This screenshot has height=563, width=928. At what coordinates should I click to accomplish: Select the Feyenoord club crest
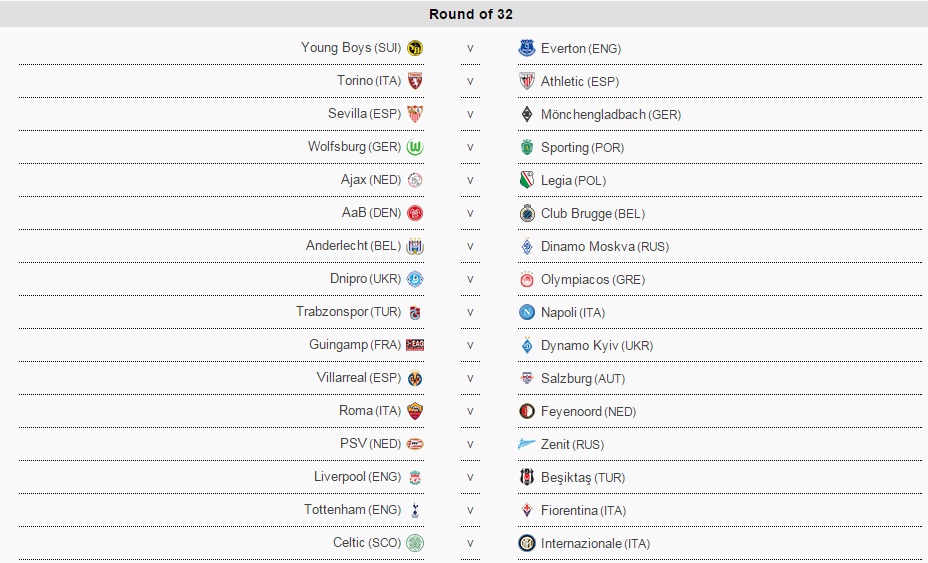[527, 411]
